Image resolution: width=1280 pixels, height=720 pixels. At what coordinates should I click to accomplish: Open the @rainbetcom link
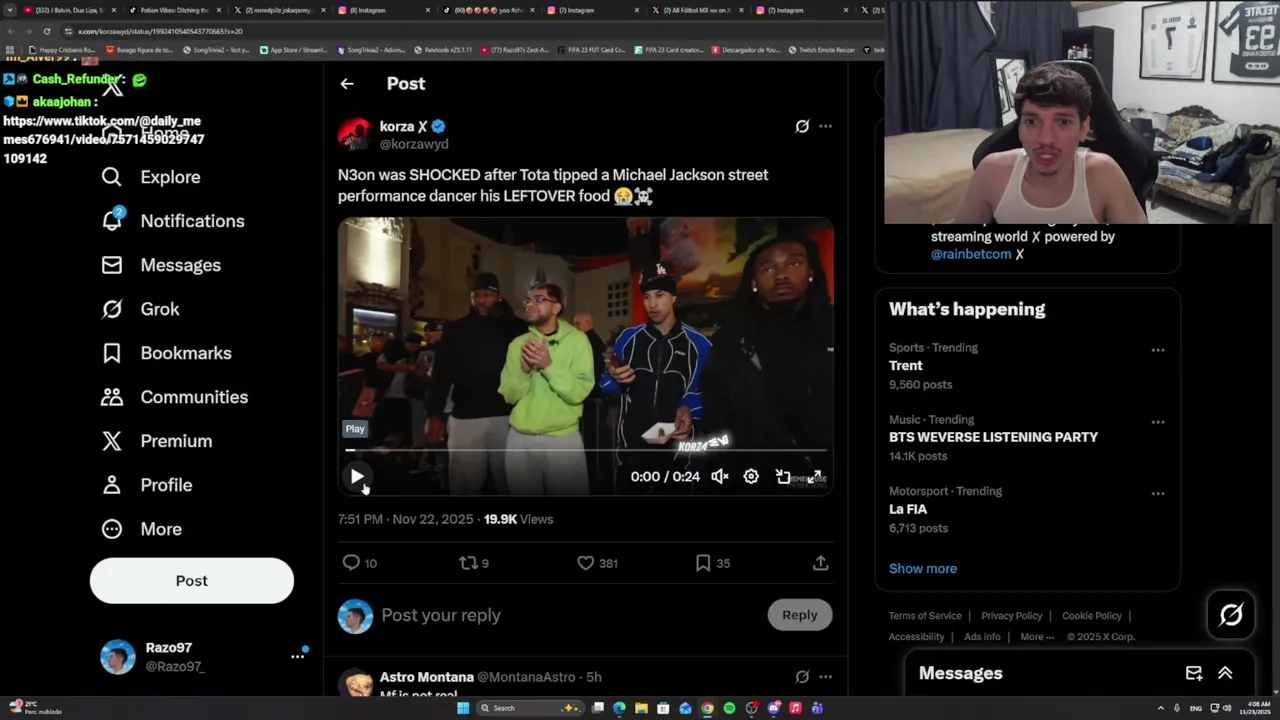coord(971,254)
